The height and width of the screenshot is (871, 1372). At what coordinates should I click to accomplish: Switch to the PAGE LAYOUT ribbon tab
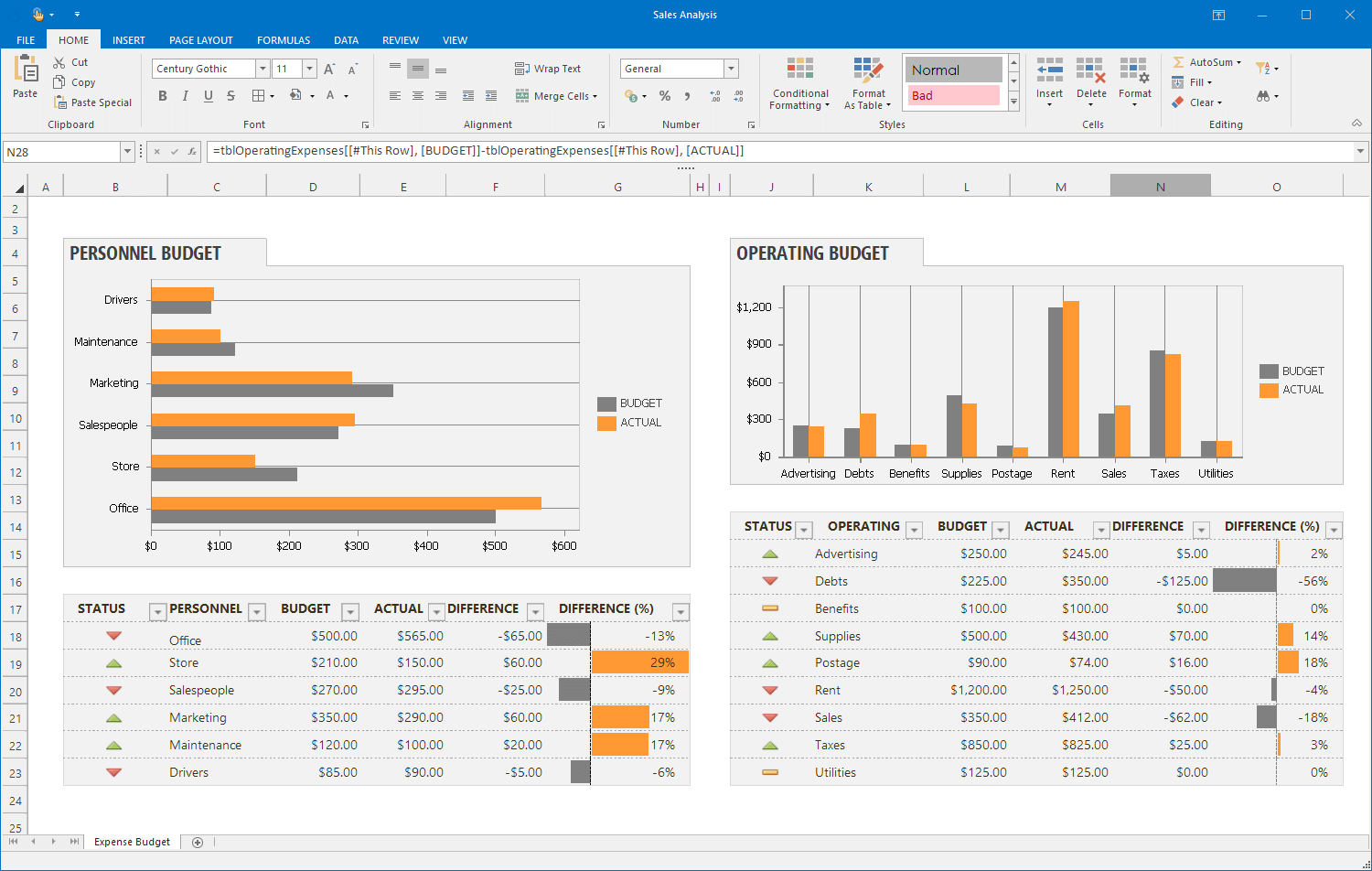point(200,40)
